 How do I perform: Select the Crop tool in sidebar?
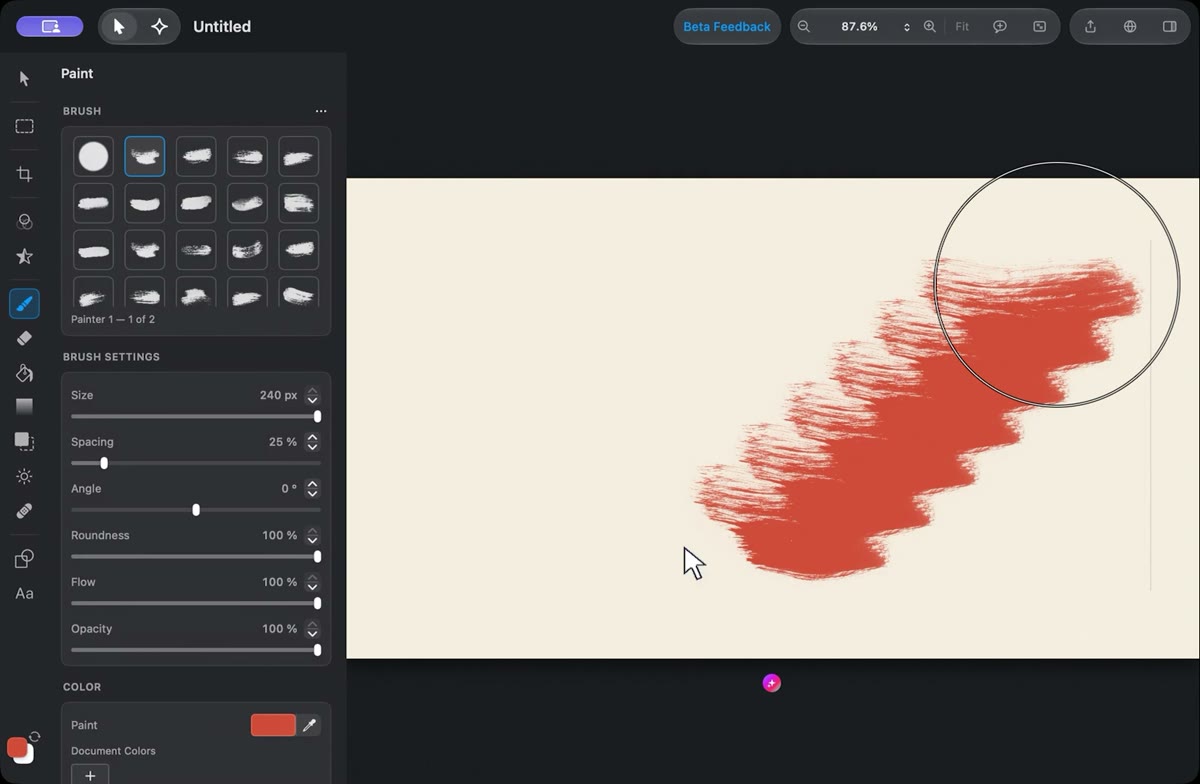pyautogui.click(x=24, y=174)
